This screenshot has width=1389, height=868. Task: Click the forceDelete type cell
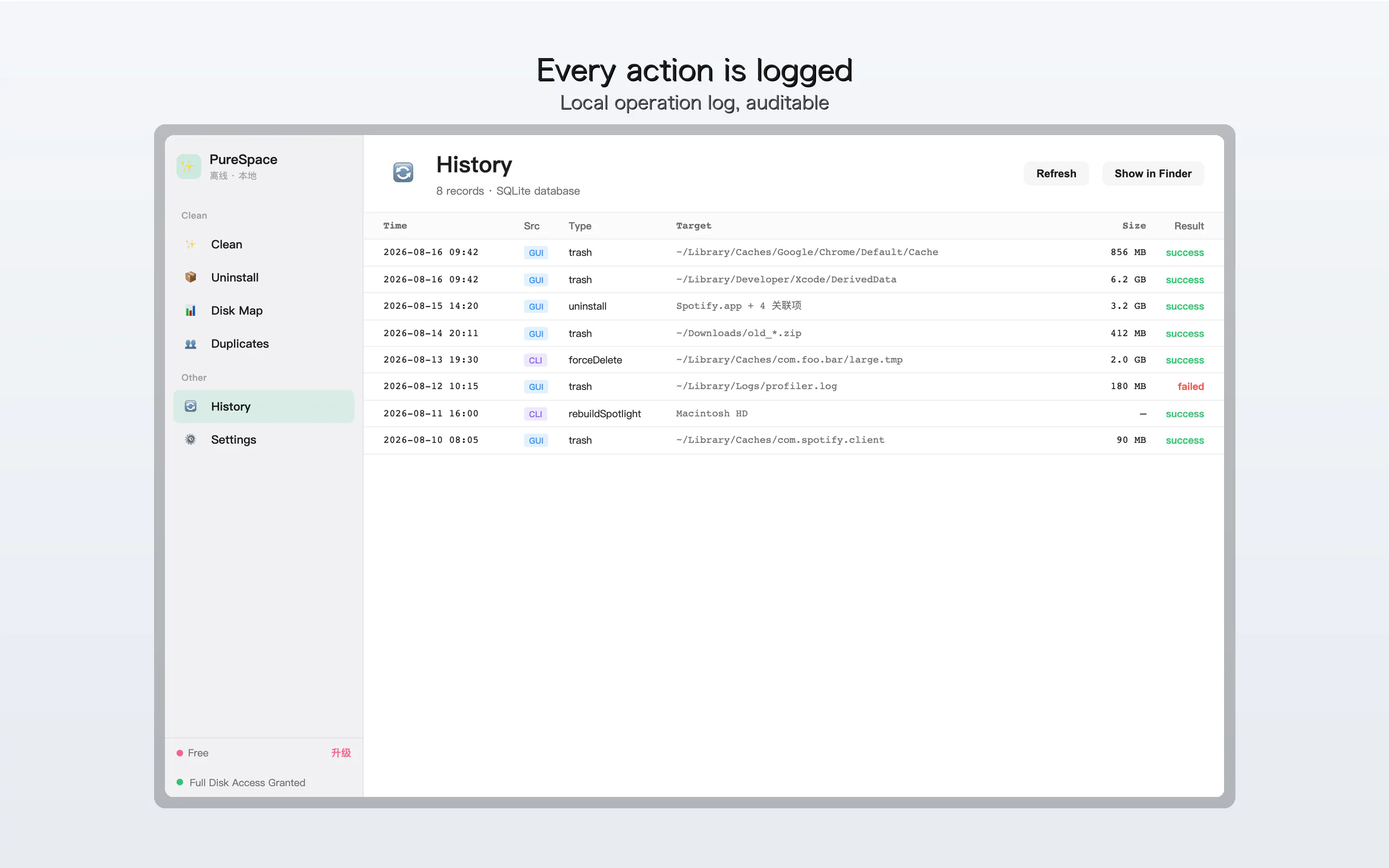pyautogui.click(x=595, y=360)
